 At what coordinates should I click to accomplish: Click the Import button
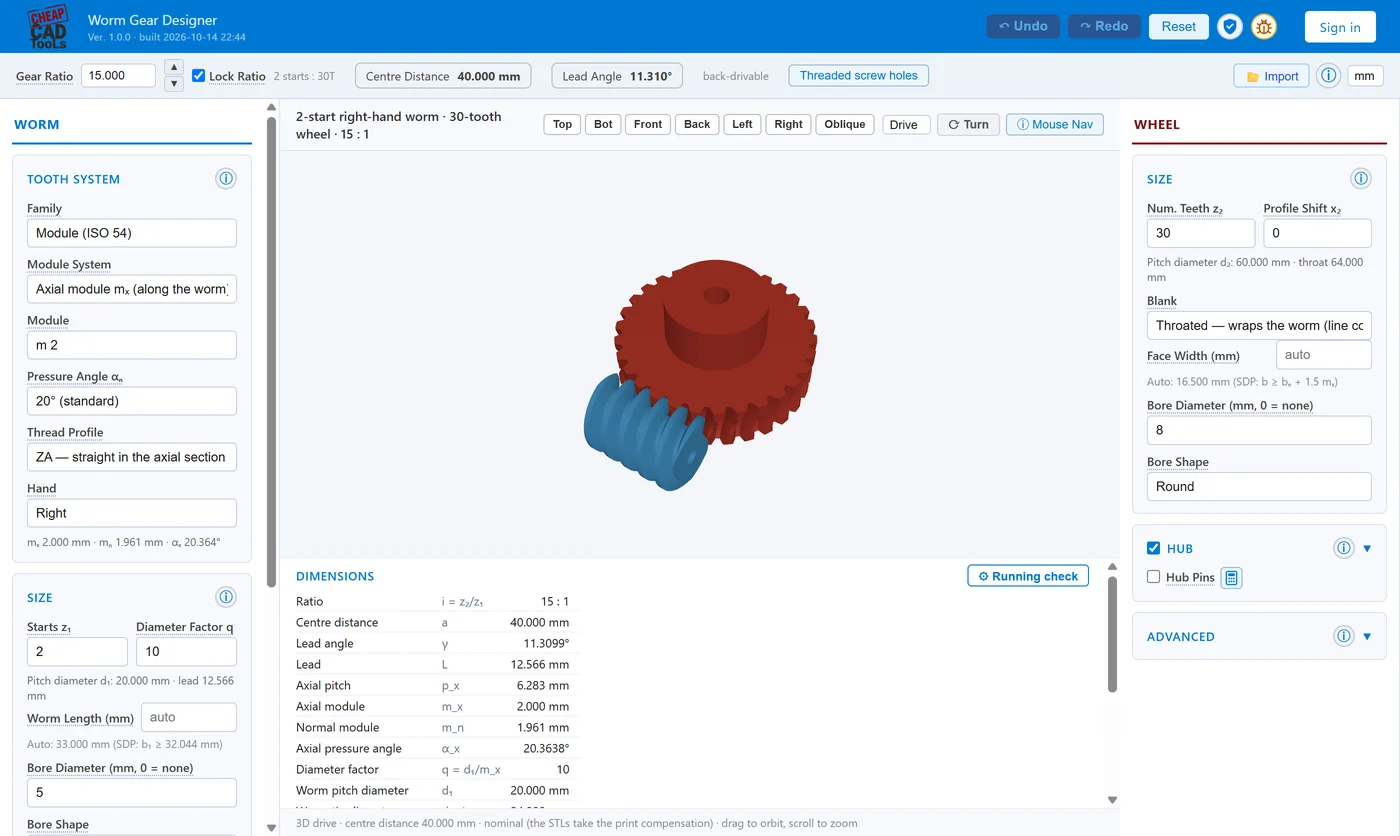click(1272, 76)
